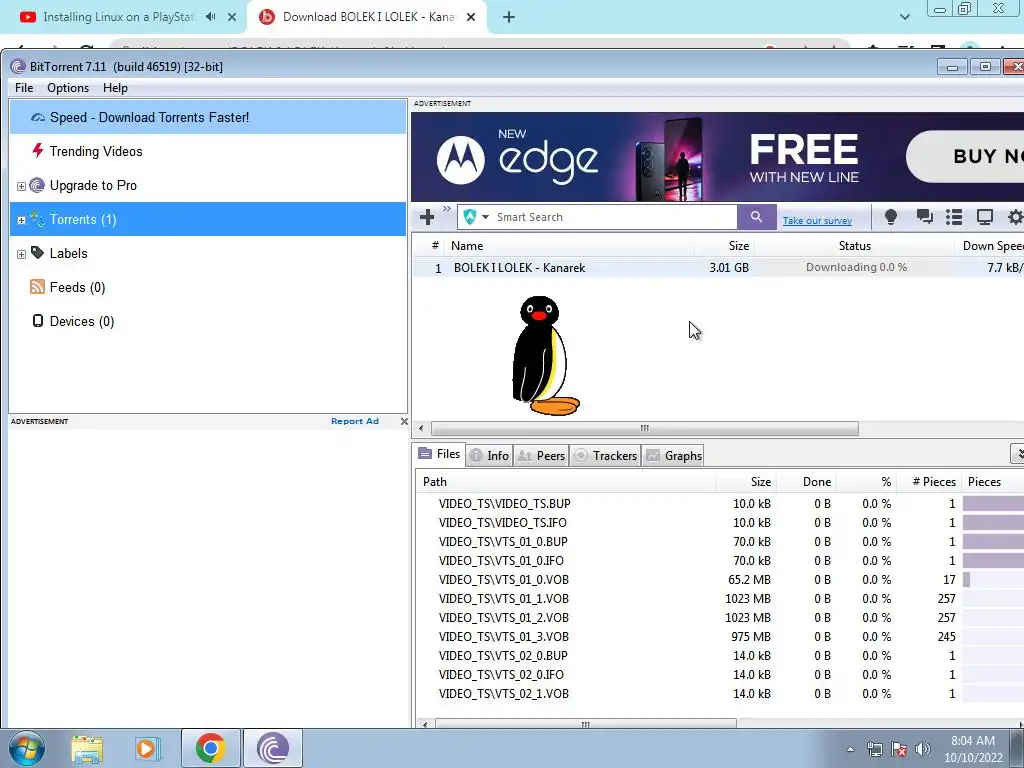Click the remote monitor icon in toolbar
Viewport: 1024px width, 768px height.
[x=984, y=217]
